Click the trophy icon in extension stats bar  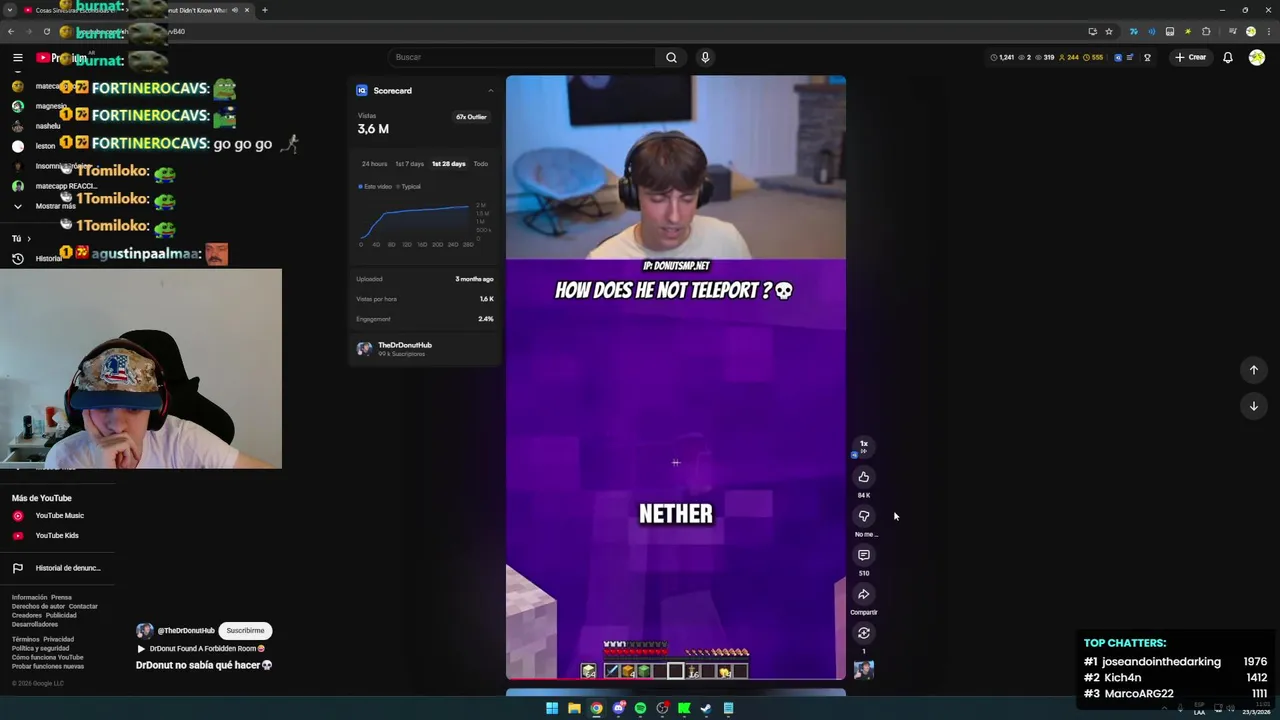click(1147, 57)
